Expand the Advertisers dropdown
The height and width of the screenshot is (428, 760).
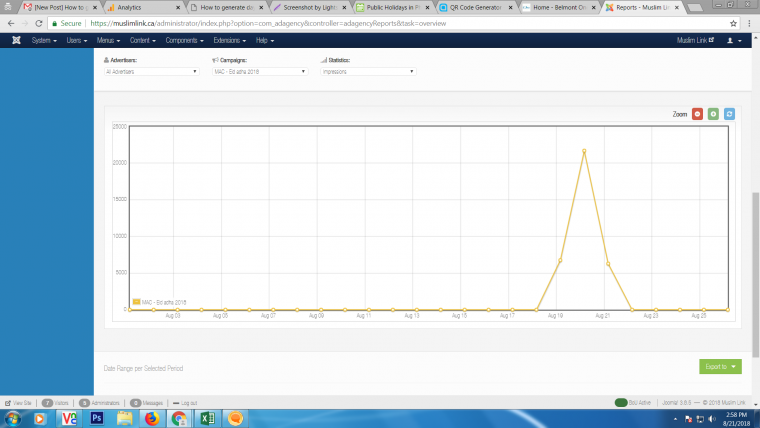[151, 71]
